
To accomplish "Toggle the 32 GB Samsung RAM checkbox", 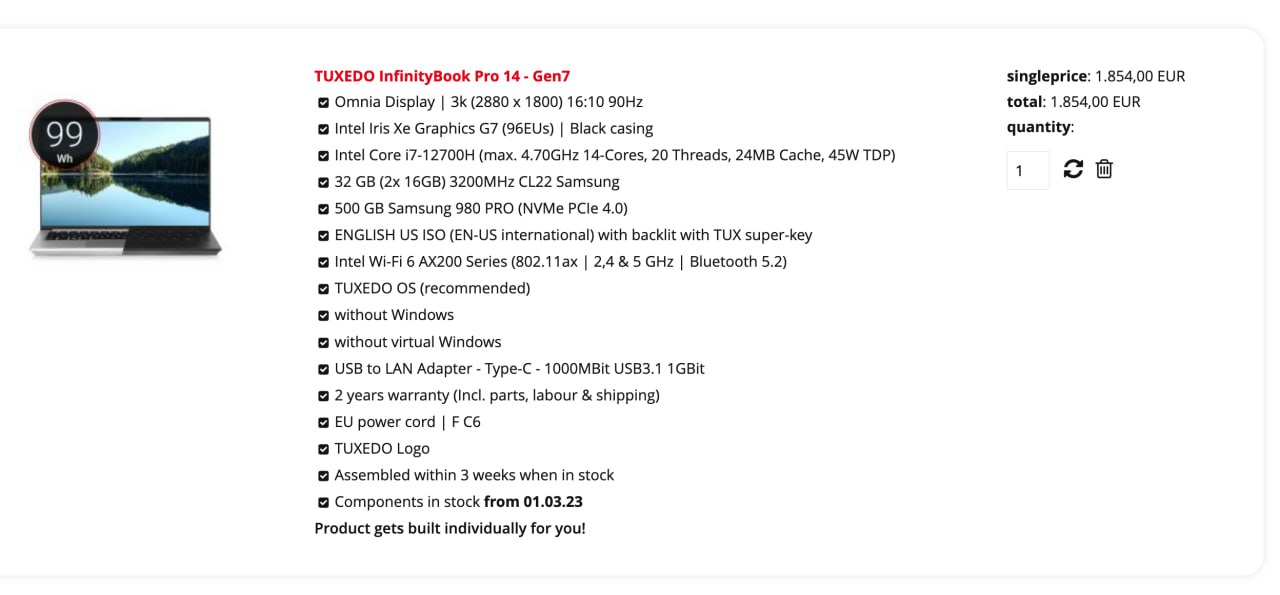I will pos(323,182).
